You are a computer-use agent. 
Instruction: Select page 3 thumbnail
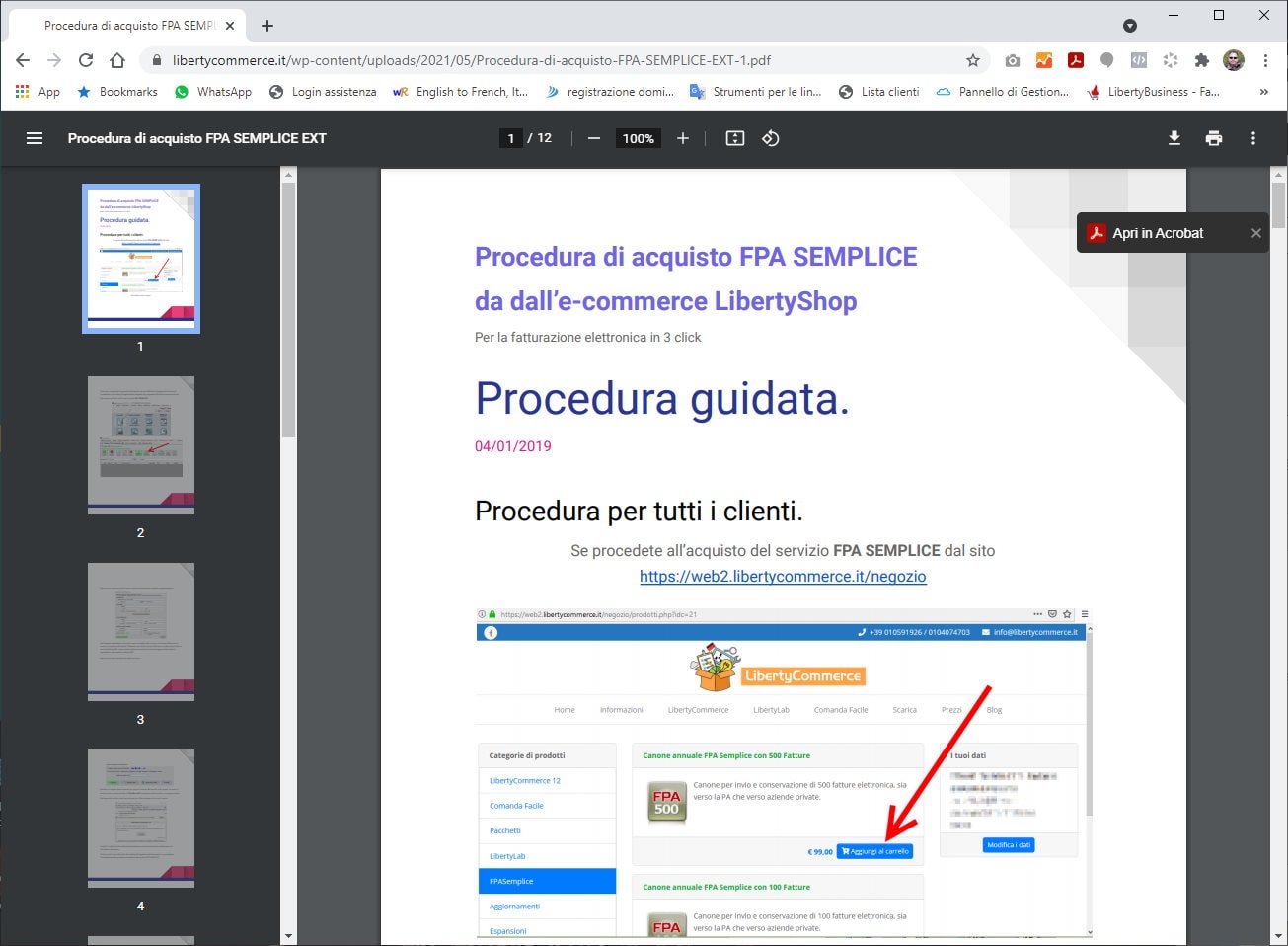141,632
